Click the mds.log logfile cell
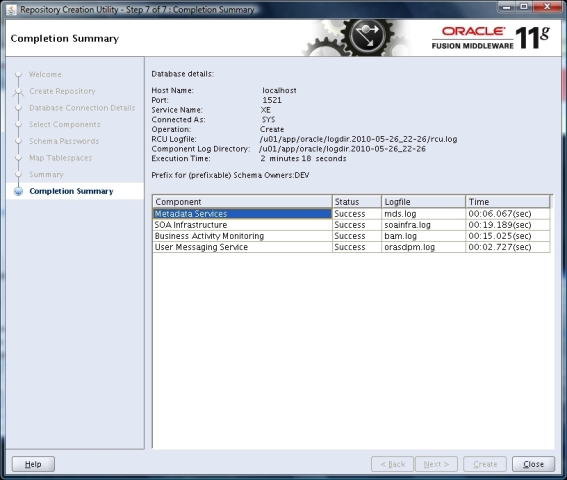Viewport: 567px width, 480px height. coord(423,214)
